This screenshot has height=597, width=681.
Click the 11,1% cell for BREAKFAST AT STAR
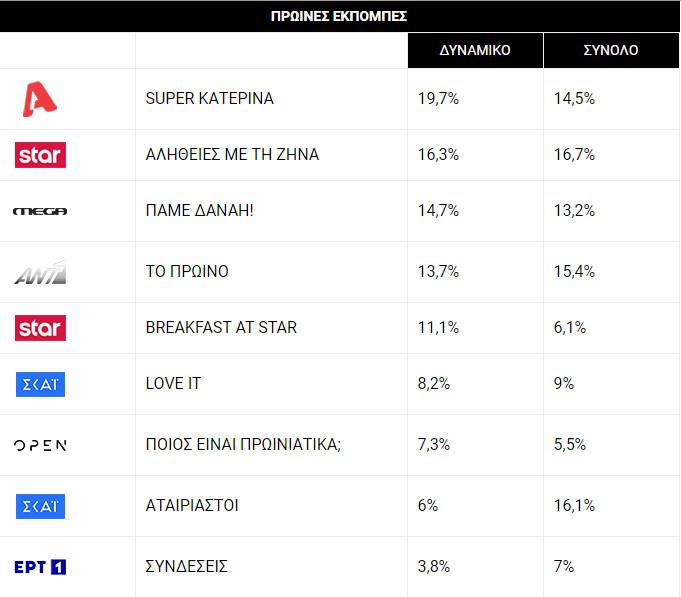pos(436,327)
